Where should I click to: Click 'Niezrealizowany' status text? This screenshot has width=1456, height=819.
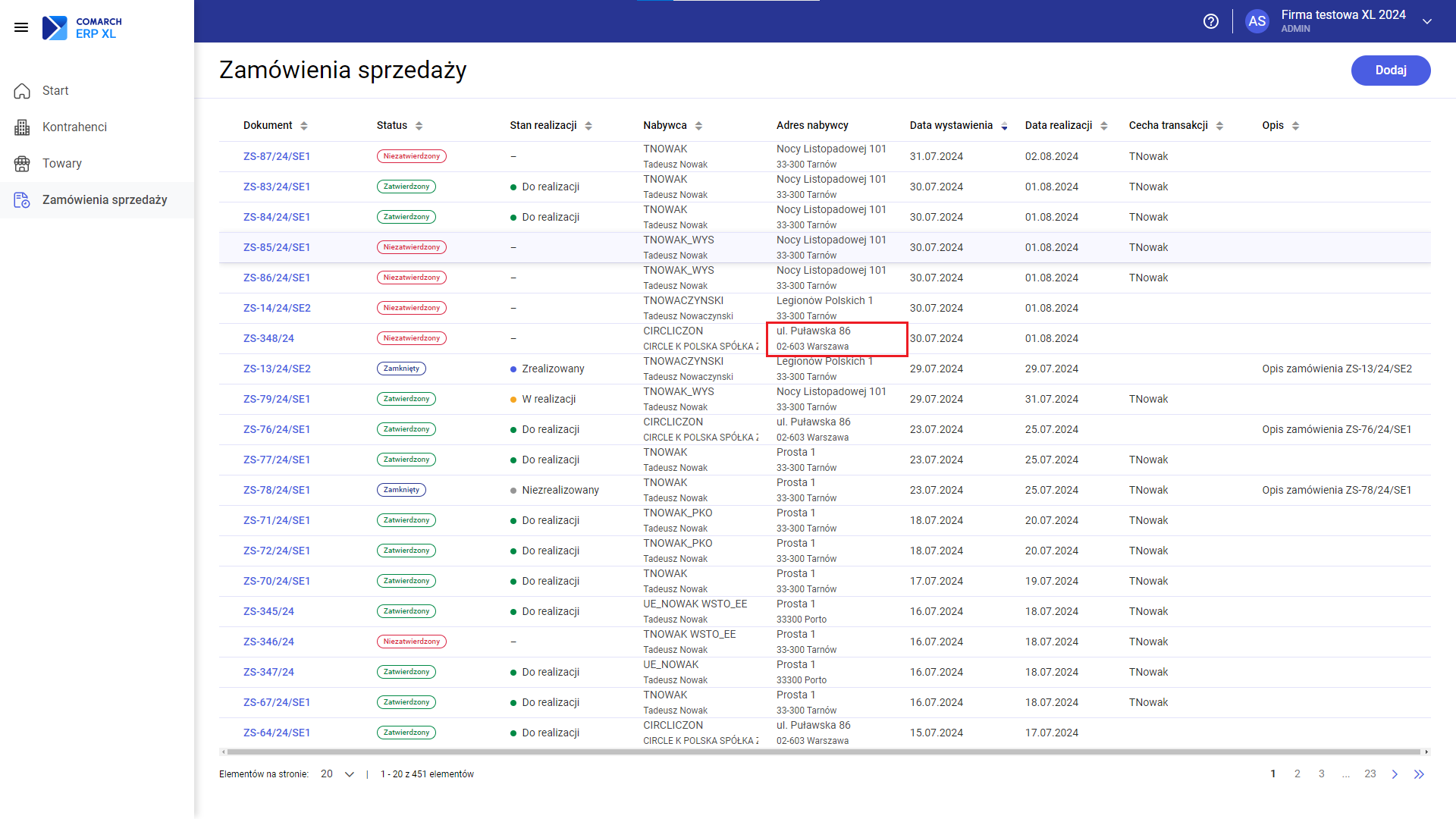560,491
